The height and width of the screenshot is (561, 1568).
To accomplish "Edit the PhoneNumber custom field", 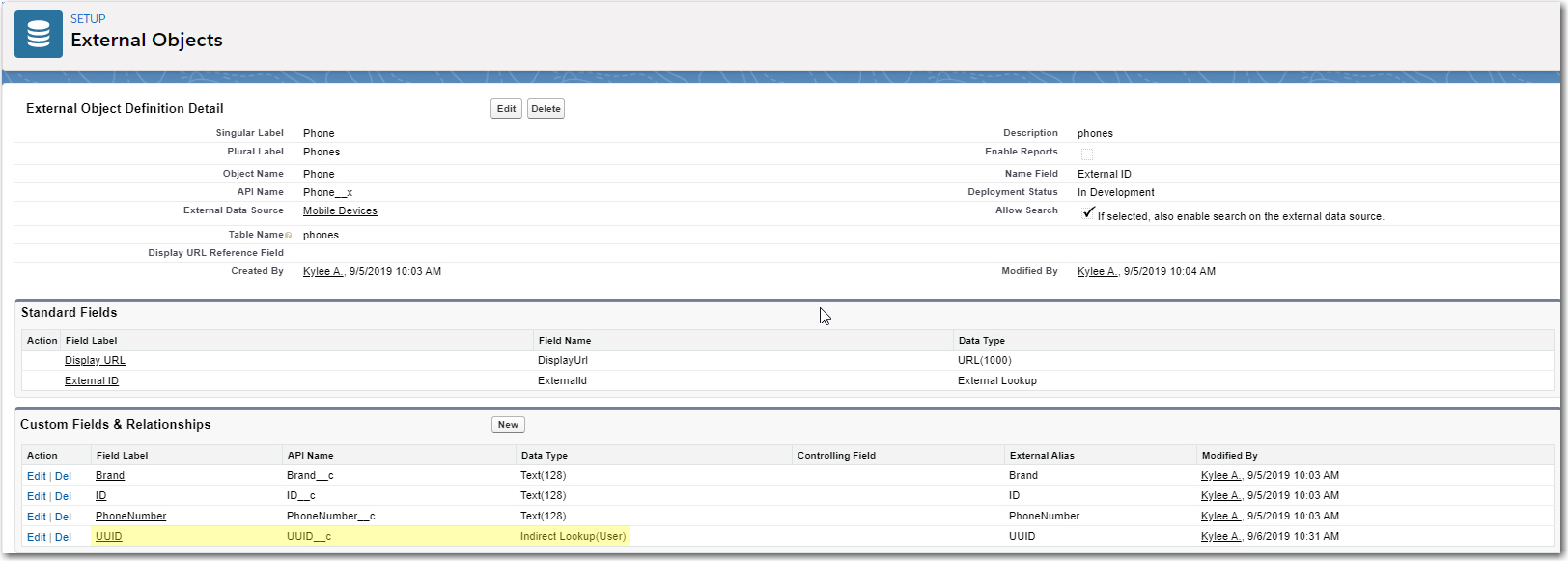I will click(36, 517).
